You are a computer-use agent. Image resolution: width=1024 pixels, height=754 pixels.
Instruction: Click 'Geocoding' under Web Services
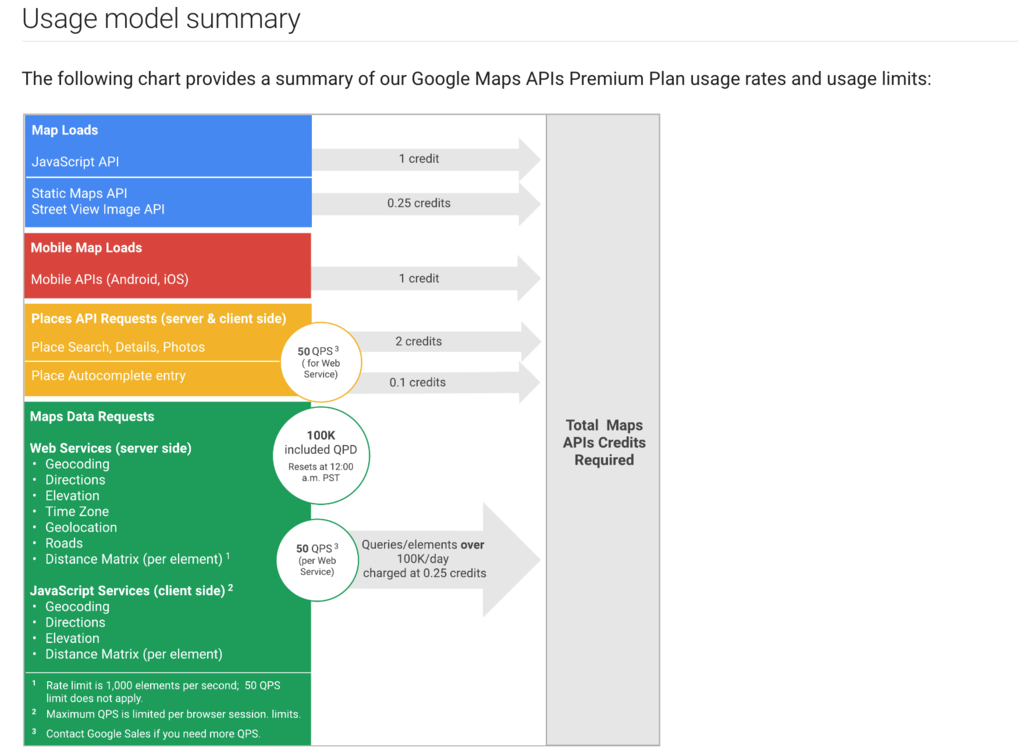pos(77,464)
